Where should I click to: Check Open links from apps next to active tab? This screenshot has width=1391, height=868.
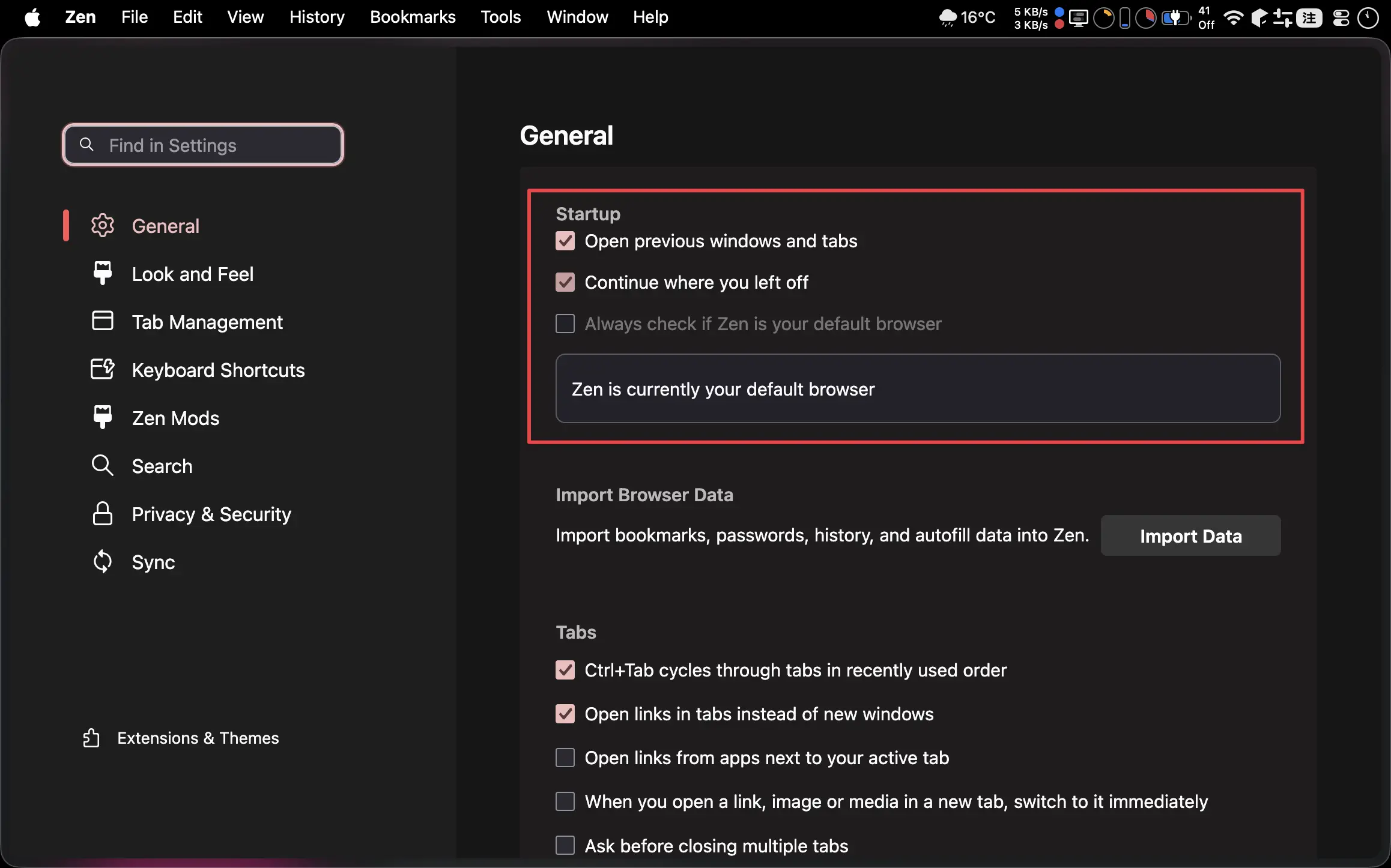coord(565,758)
